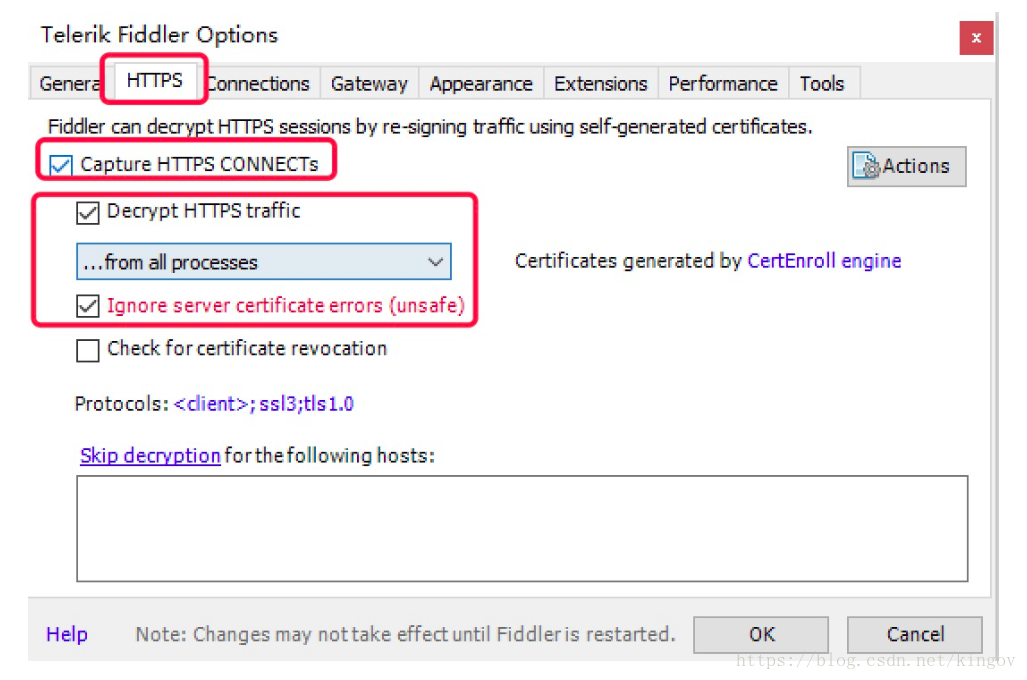Confirm settings with the OK button
Viewport: 1027px width, 680px height.
761,634
